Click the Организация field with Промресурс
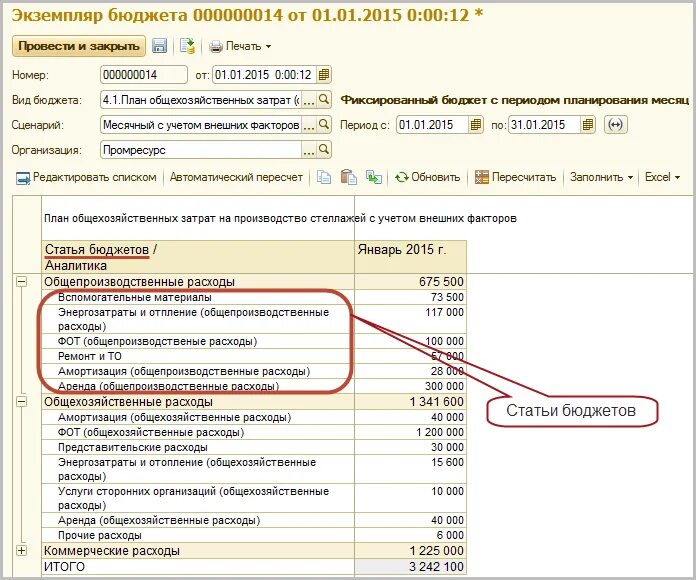The height and width of the screenshot is (580, 696). click(x=201, y=150)
